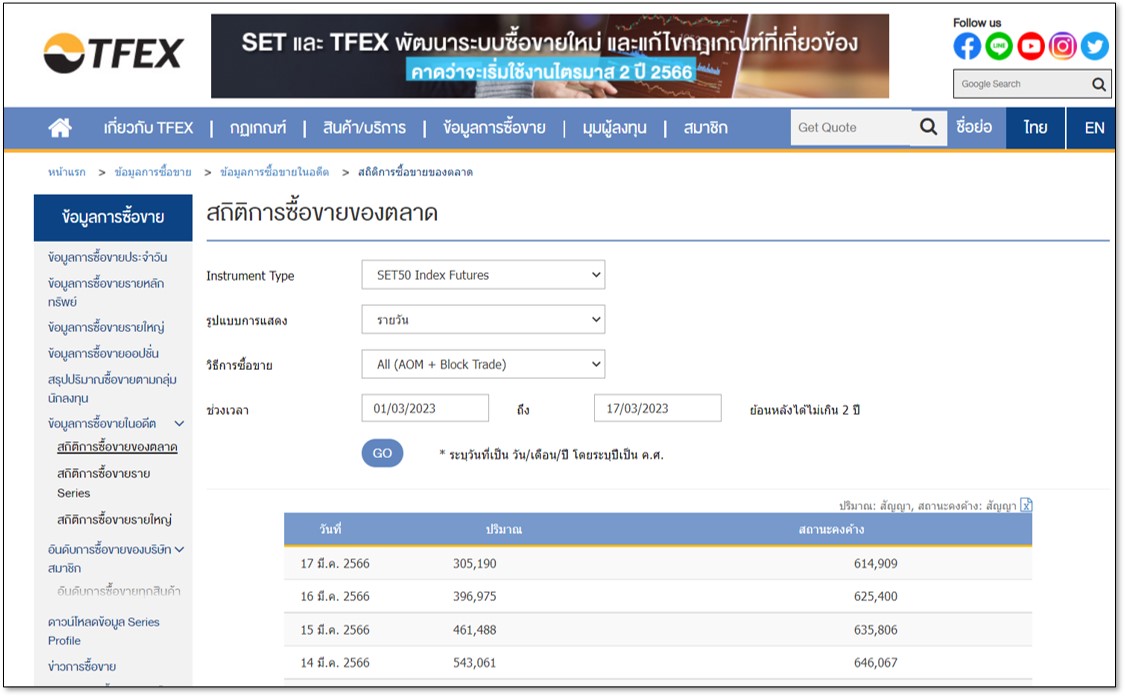The width and height of the screenshot is (1125, 696).
Task: Open the LINE social icon
Action: [999, 47]
